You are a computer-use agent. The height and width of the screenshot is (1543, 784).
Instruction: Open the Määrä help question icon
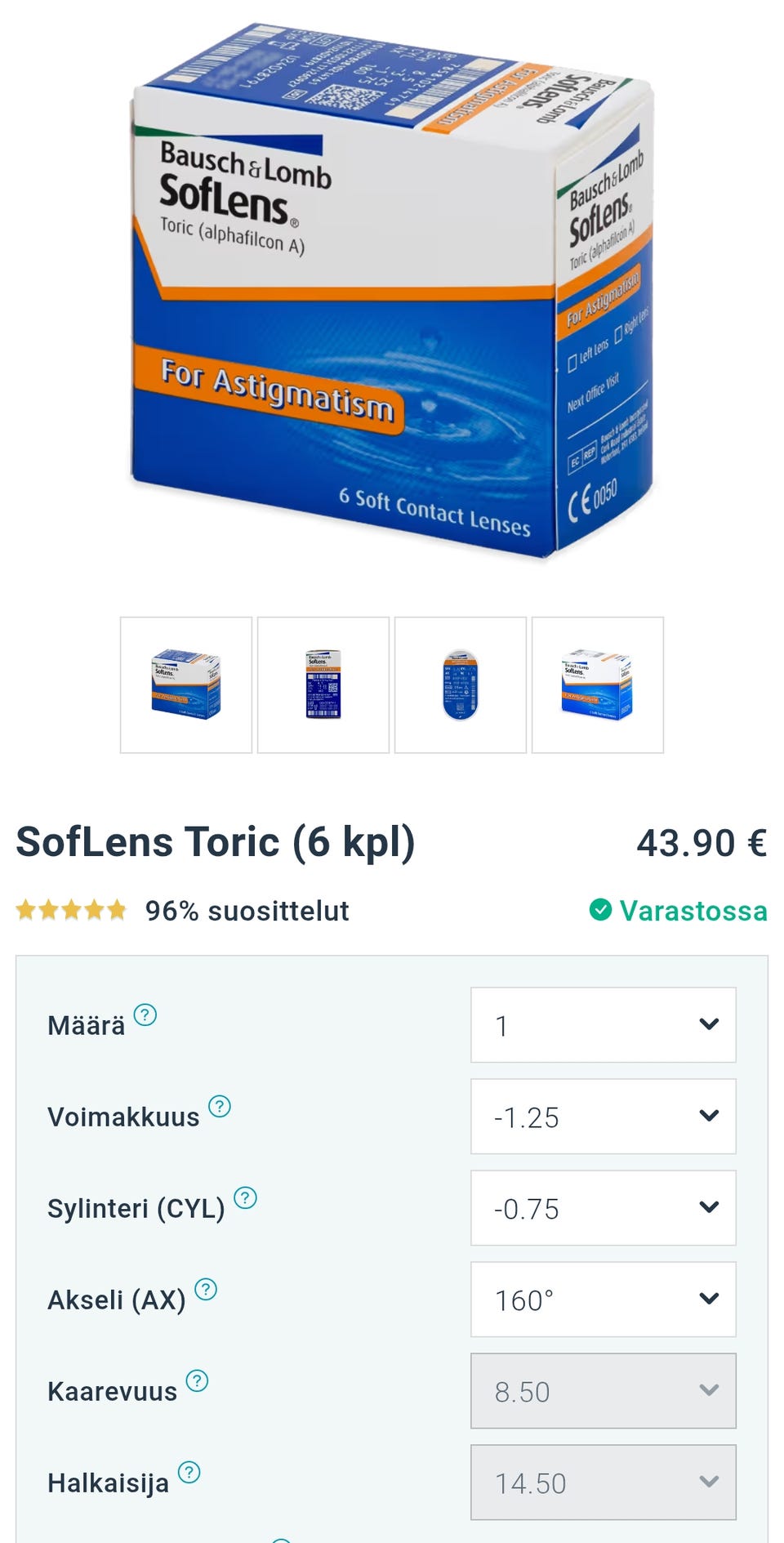(x=145, y=1015)
